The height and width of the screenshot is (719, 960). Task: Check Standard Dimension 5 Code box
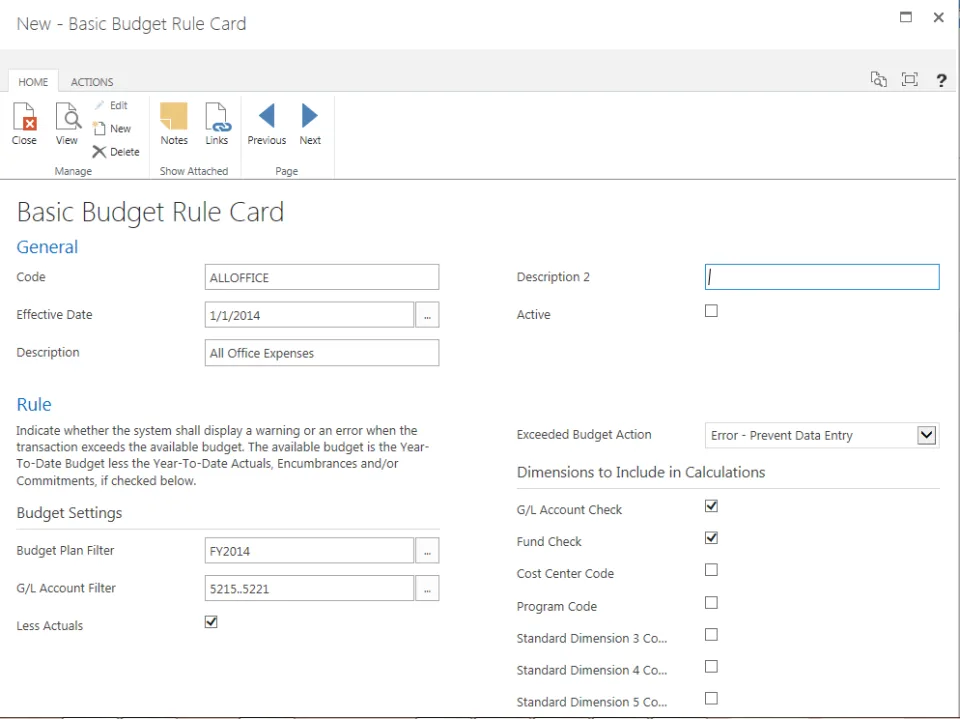(x=711, y=698)
